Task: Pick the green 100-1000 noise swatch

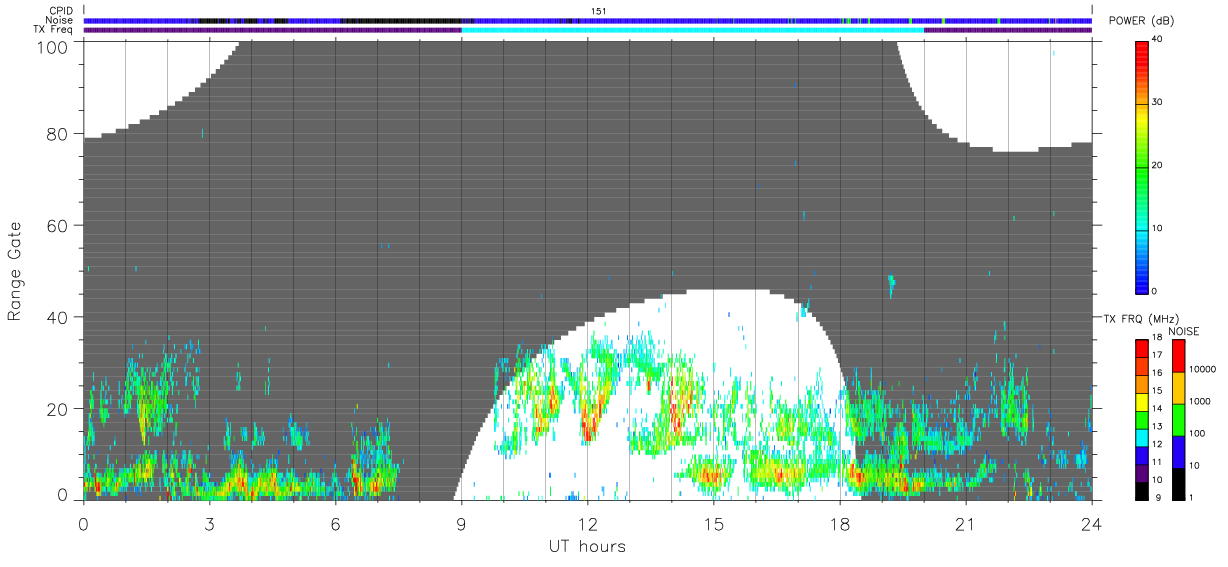Action: [x=1178, y=420]
